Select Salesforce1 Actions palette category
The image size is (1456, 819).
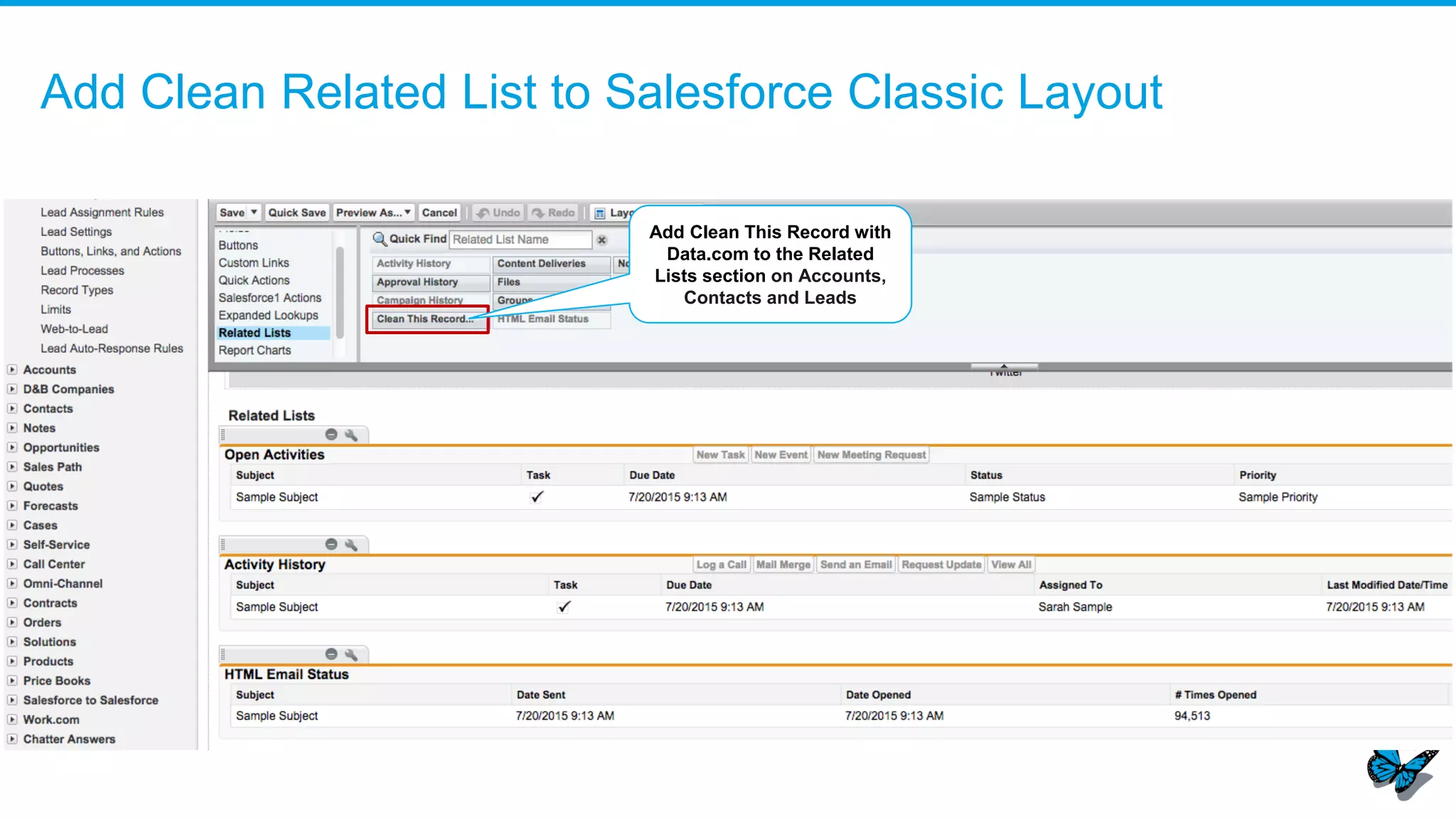(x=269, y=298)
